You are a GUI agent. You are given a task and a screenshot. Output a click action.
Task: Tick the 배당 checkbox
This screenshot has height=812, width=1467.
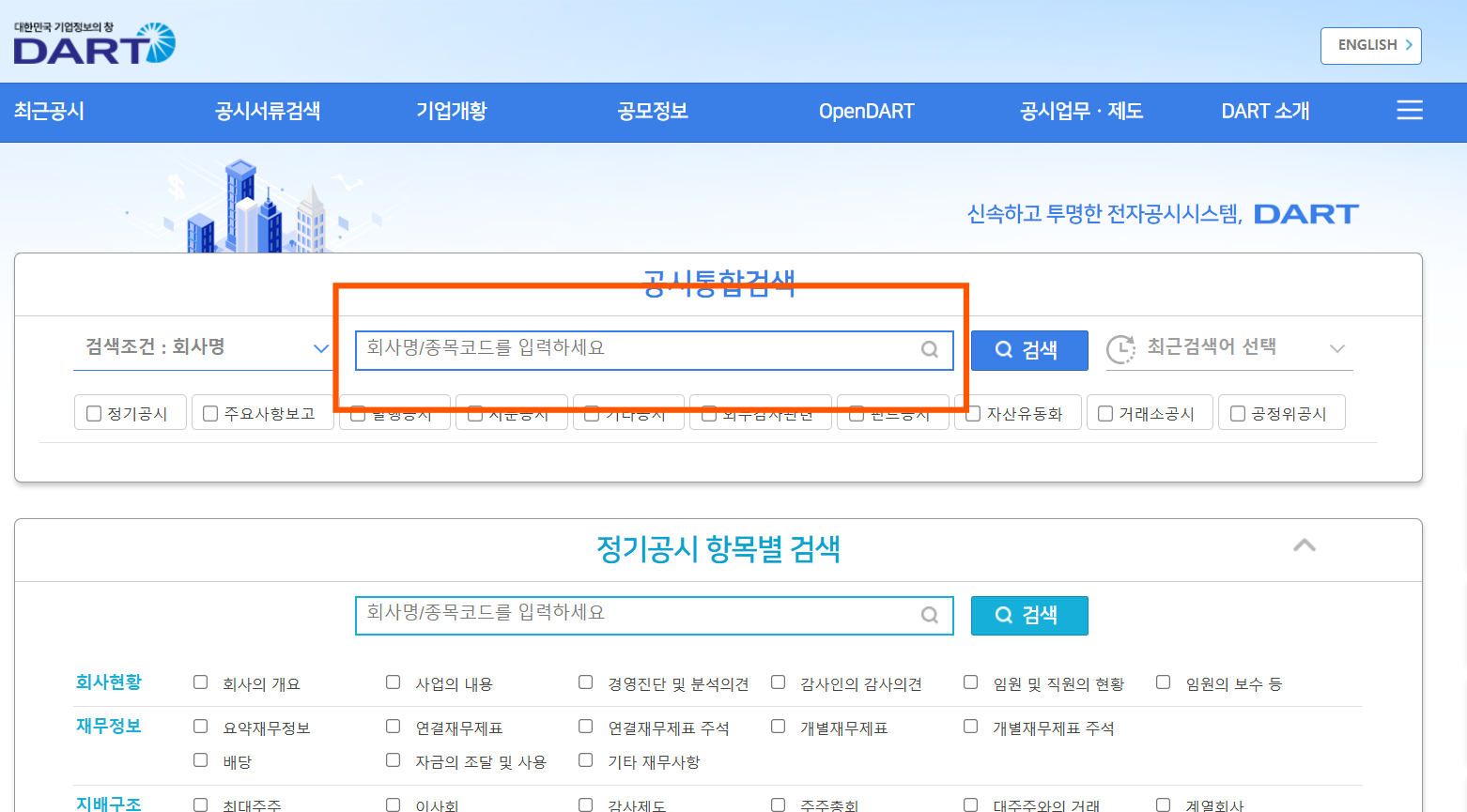pyautogui.click(x=200, y=760)
